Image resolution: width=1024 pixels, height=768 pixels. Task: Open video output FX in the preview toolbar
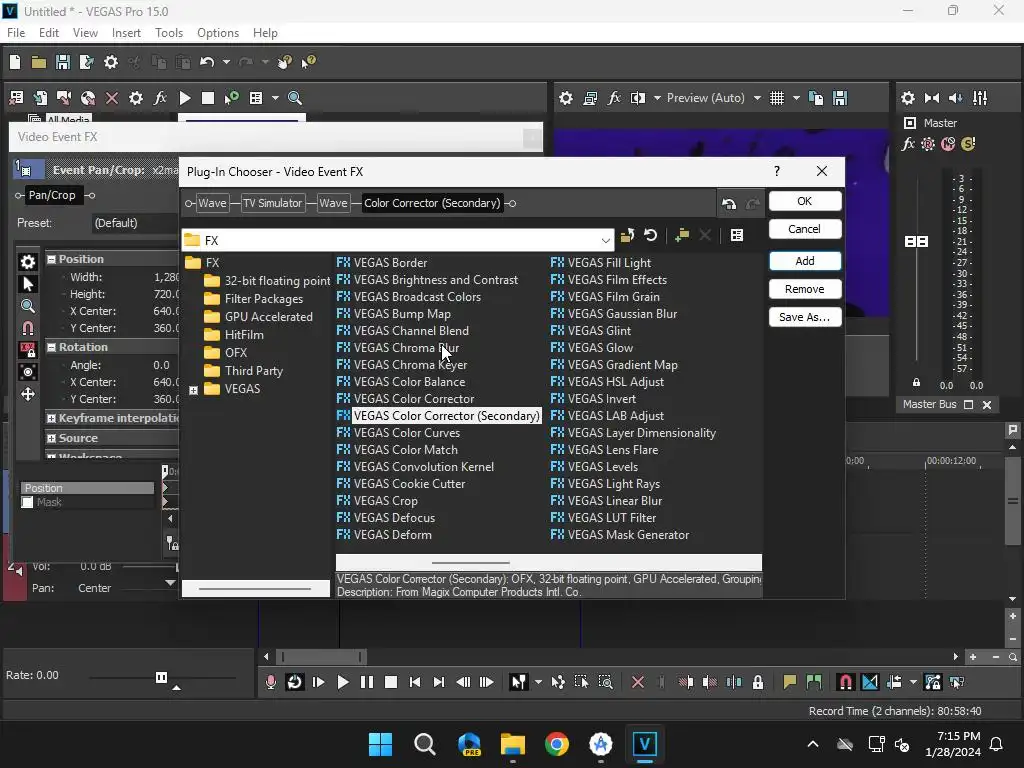click(614, 98)
